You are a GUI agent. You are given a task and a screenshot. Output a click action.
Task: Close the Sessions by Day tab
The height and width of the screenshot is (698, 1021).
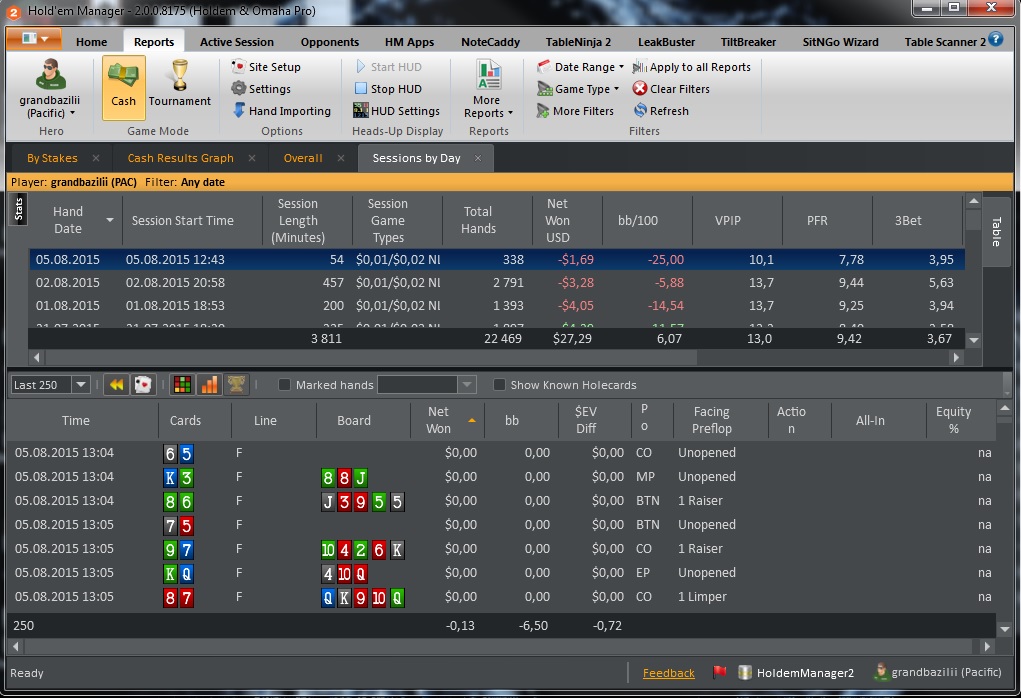pyautogui.click(x=478, y=158)
